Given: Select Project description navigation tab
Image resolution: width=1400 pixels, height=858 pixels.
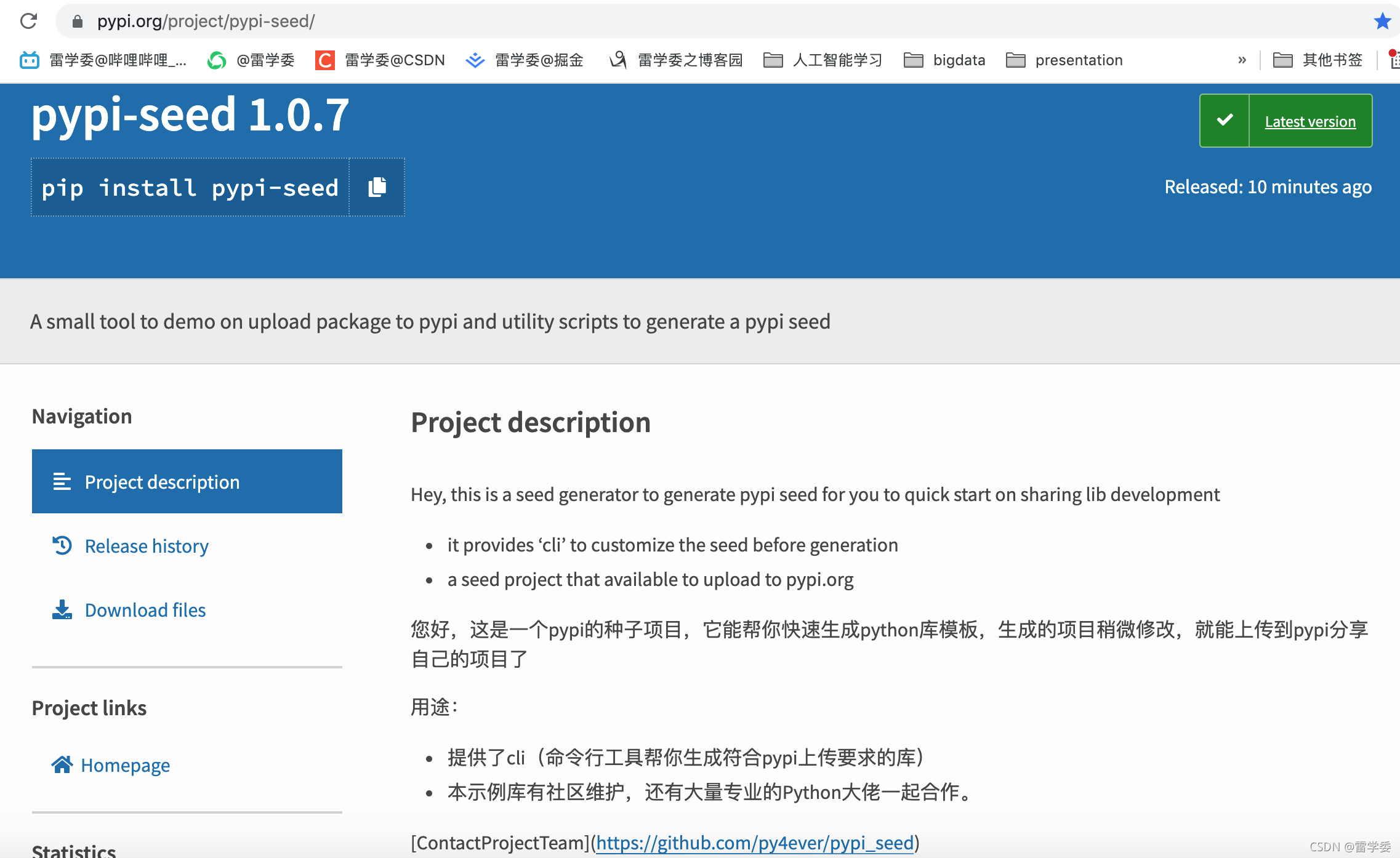Looking at the screenshot, I should (x=187, y=481).
